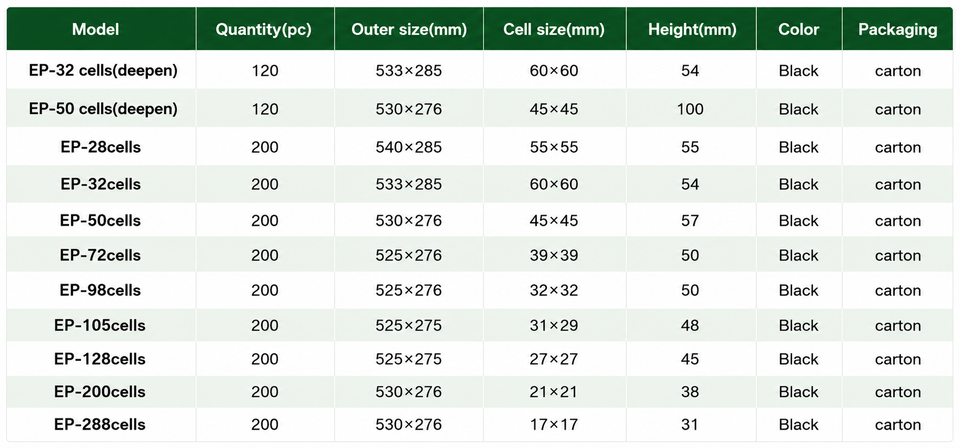
Task: Click the Outer size(mm) header
Action: tap(408, 29)
